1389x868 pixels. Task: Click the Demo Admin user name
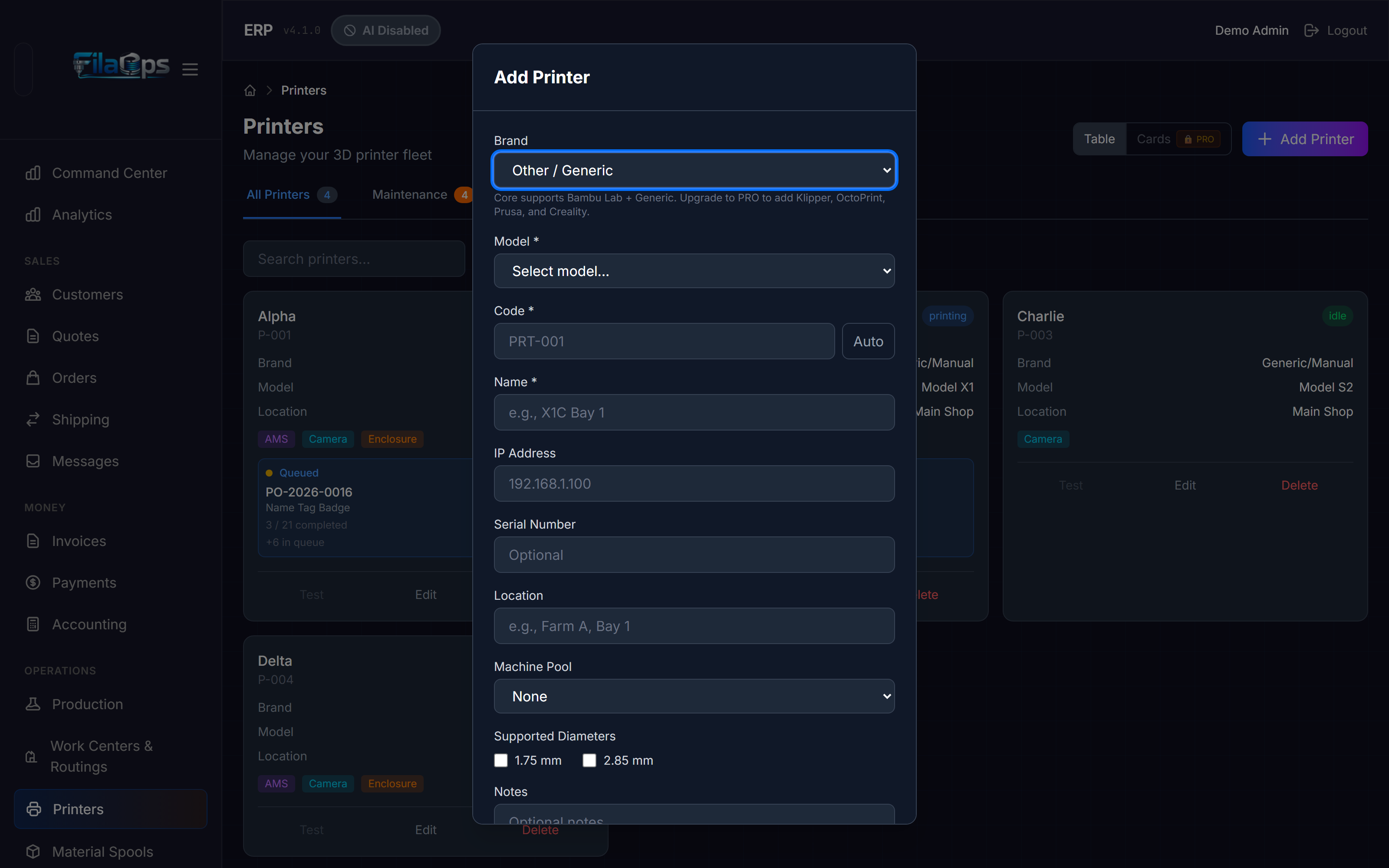(x=1251, y=30)
